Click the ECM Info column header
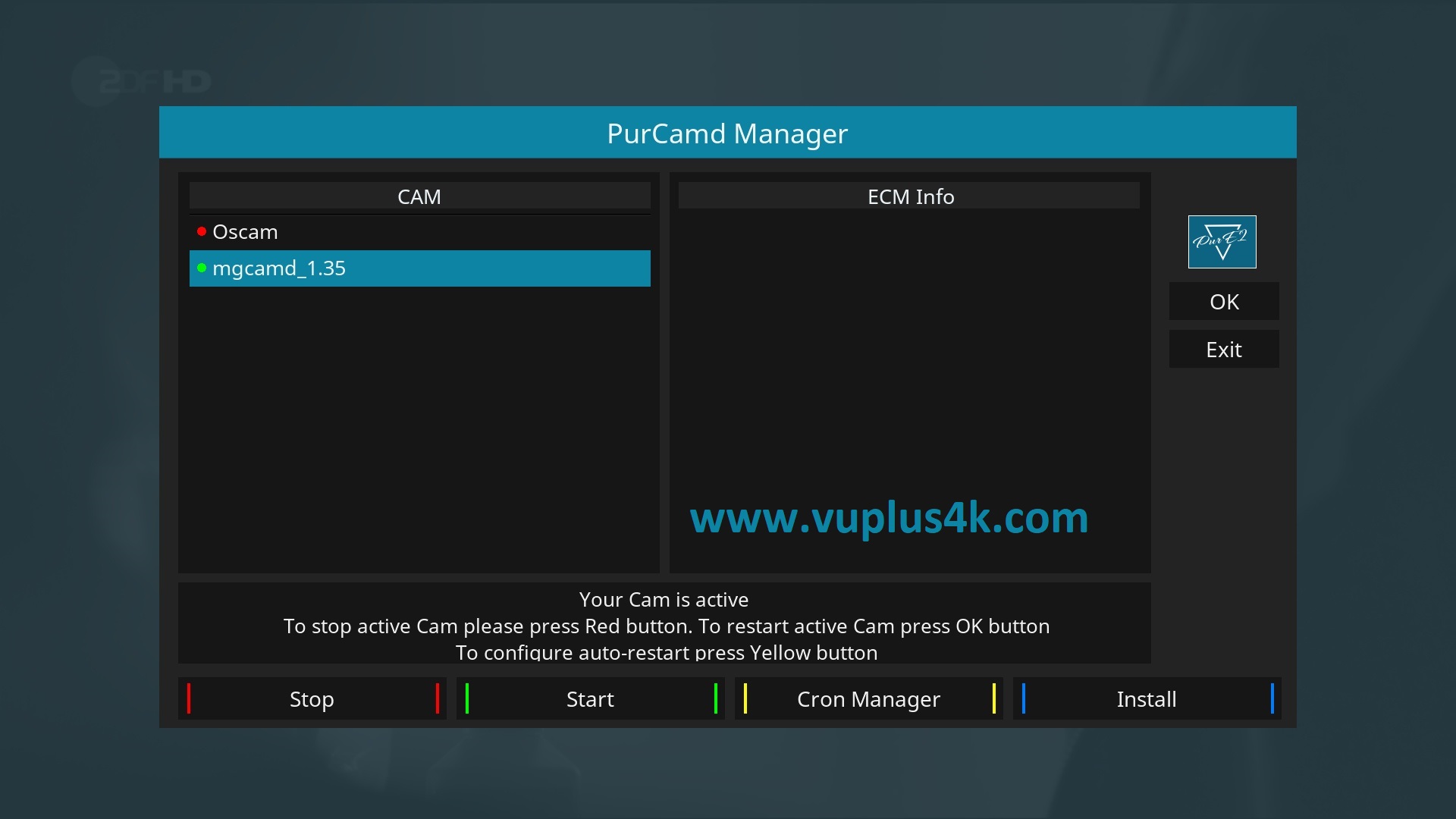 909,196
